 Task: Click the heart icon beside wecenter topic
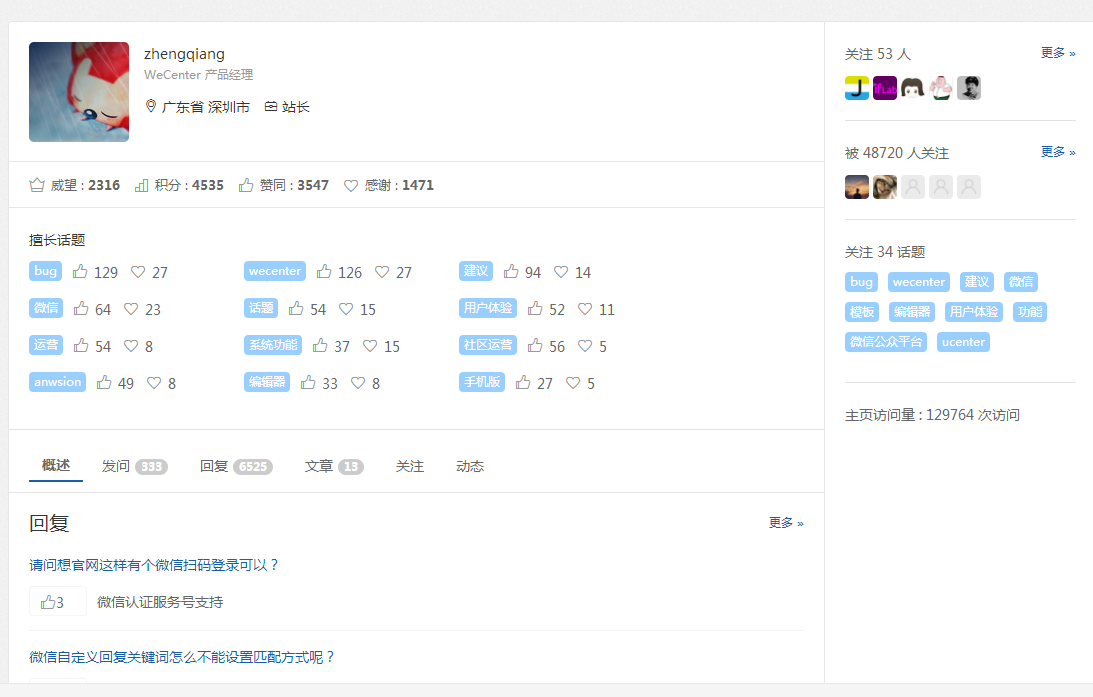pos(382,272)
